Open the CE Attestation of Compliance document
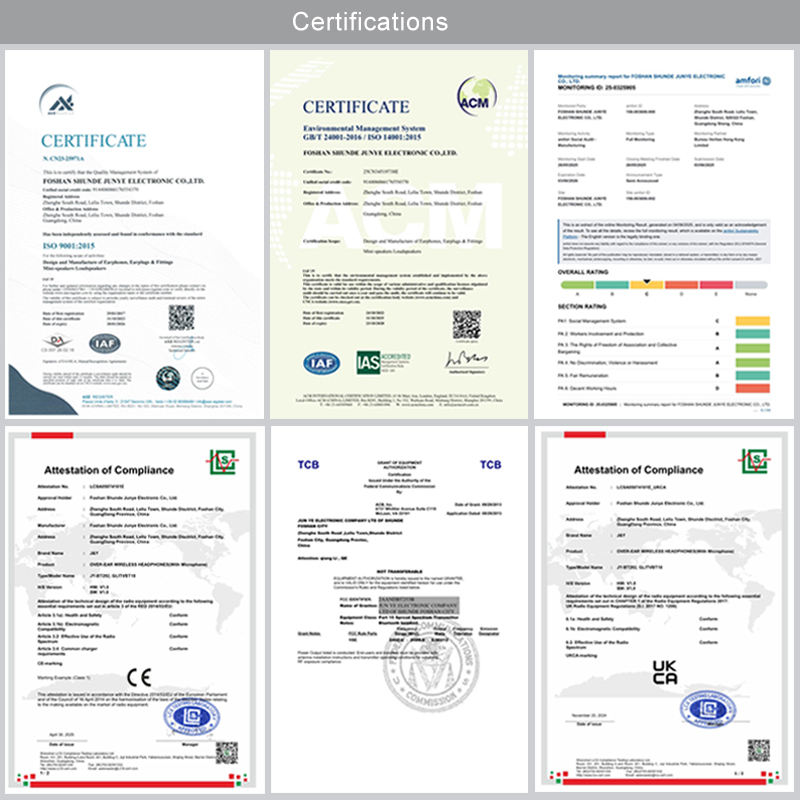Screen dimensions: 800x800 (x=135, y=610)
